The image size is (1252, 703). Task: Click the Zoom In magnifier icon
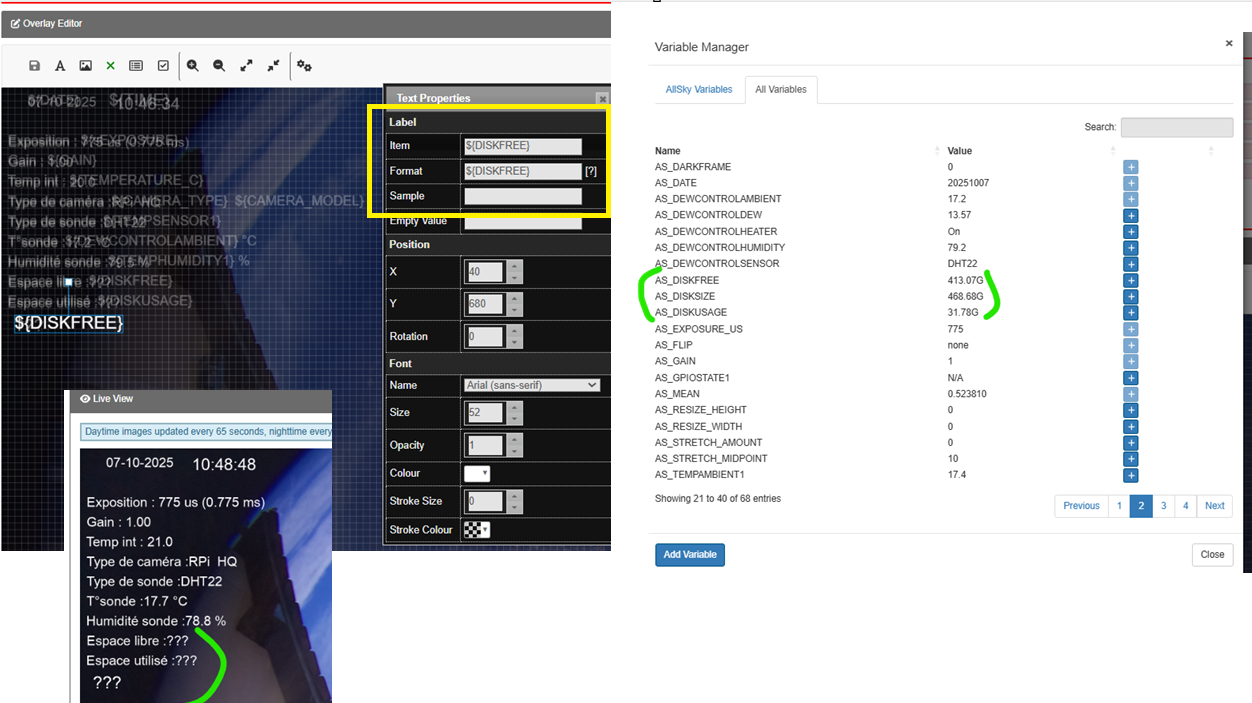(x=193, y=66)
